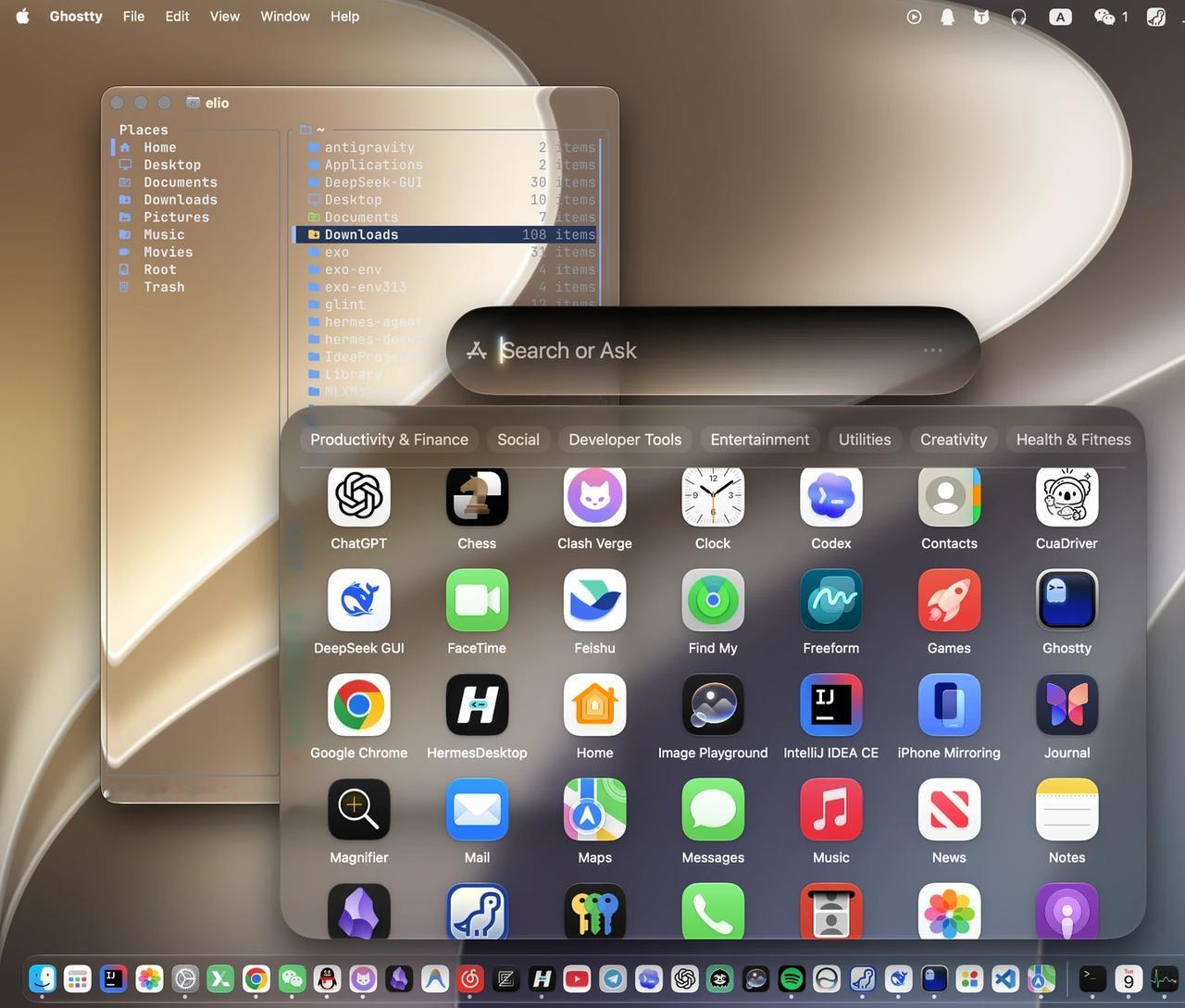This screenshot has height=1008, width=1185.
Task: Open the View menu
Action: click(224, 17)
